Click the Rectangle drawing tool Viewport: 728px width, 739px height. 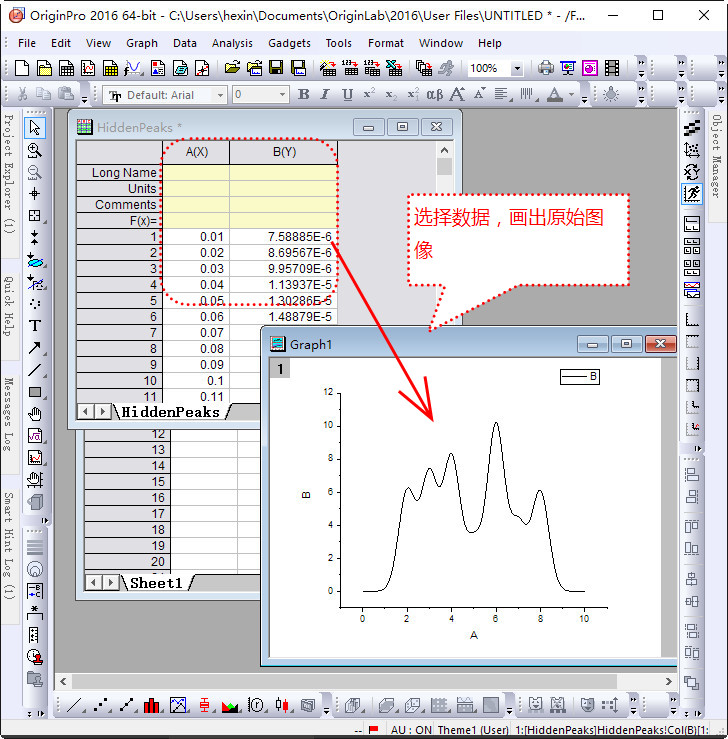[35, 392]
